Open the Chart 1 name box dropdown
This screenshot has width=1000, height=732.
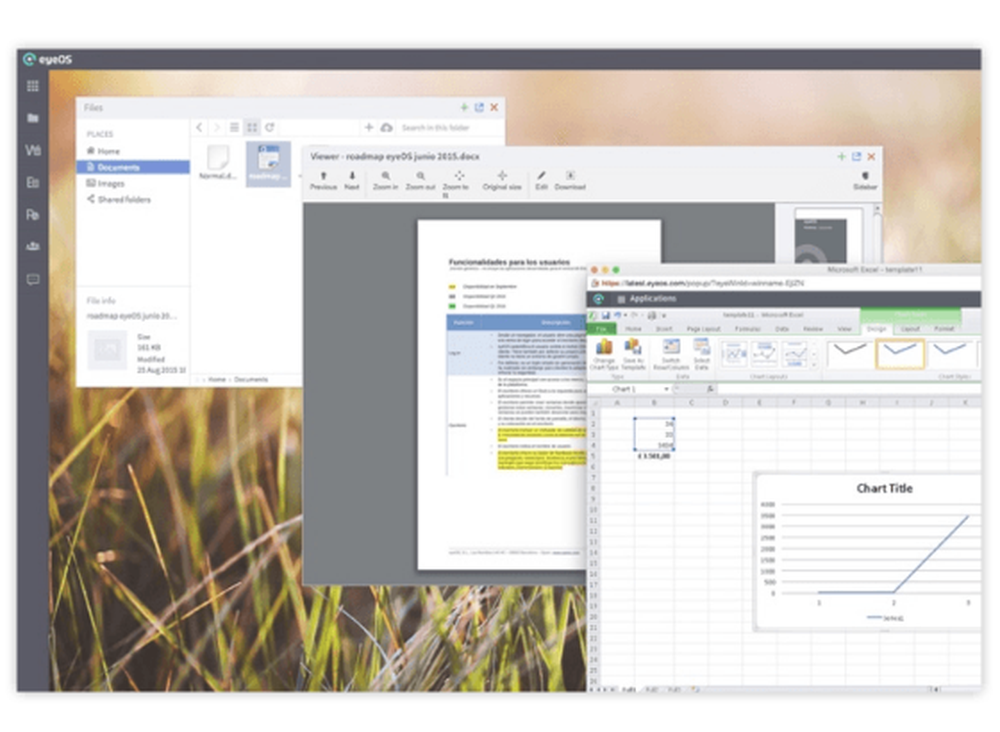[x=666, y=389]
